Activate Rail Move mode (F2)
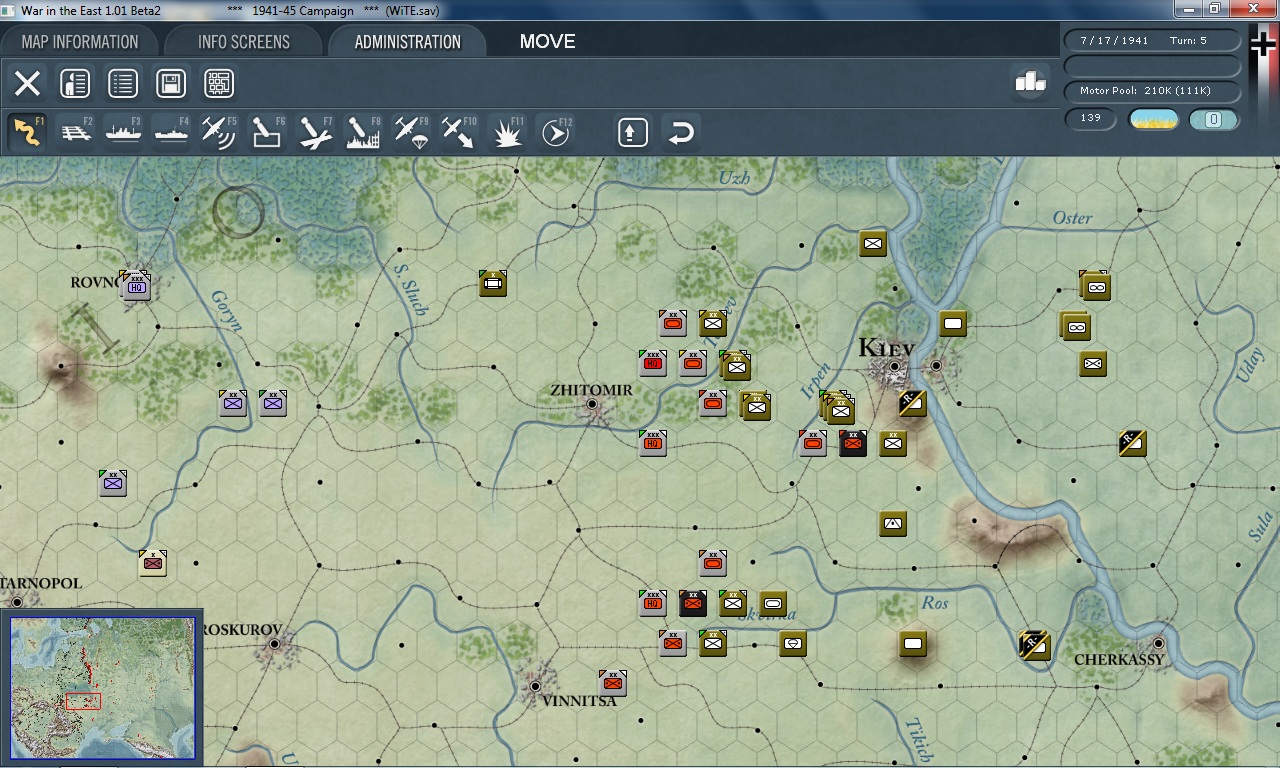Screen dimensions: 1280x768 (x=76, y=132)
